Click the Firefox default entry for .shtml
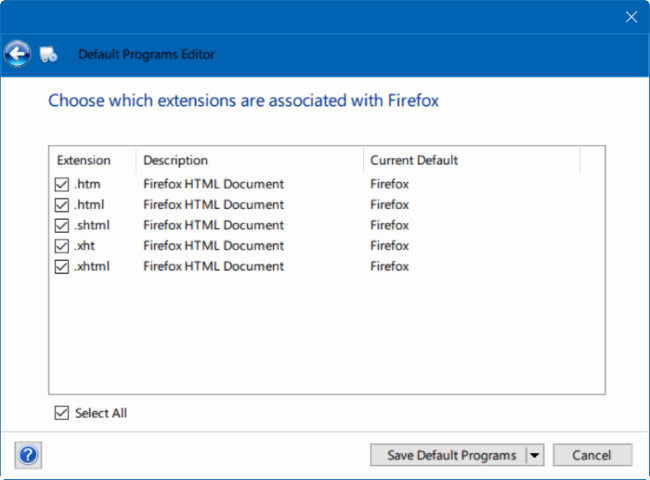This screenshot has height=480, width=650. tap(389, 225)
